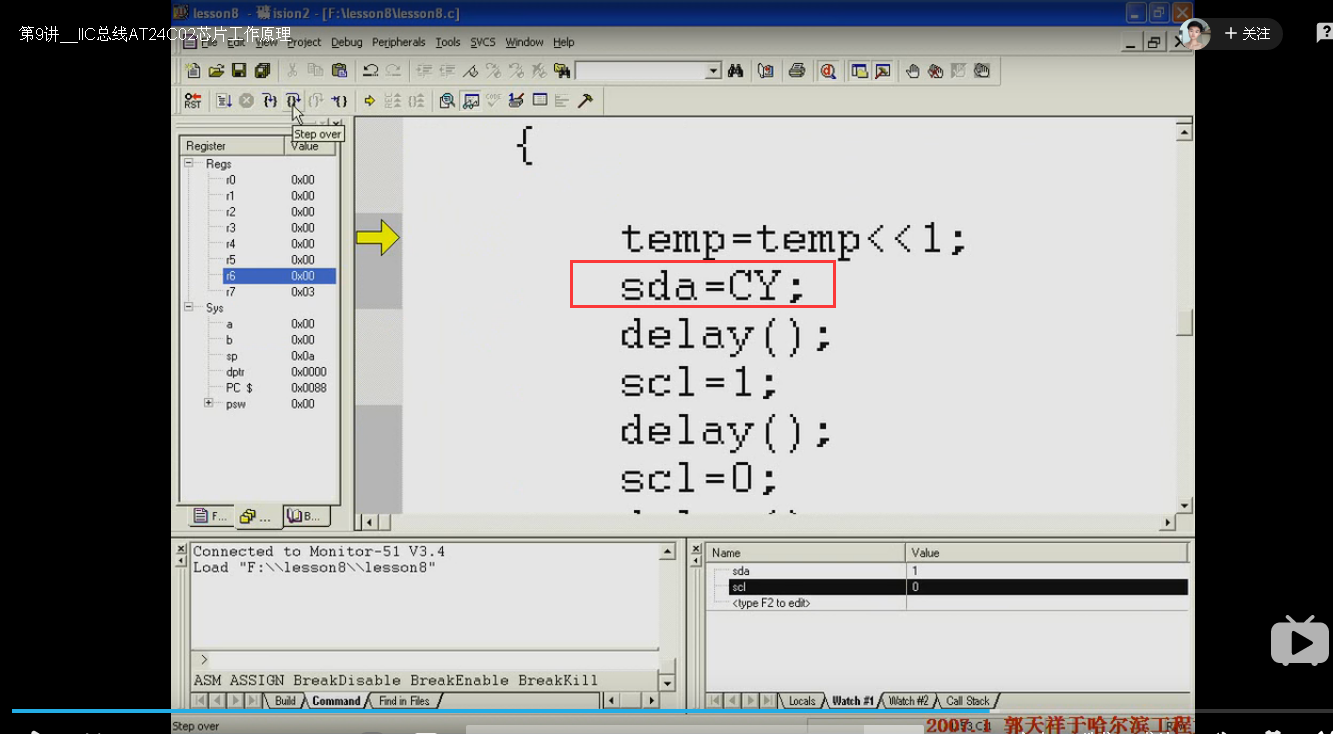Collapse the Sys tree node
The height and width of the screenshot is (734, 1333).
coord(188,307)
